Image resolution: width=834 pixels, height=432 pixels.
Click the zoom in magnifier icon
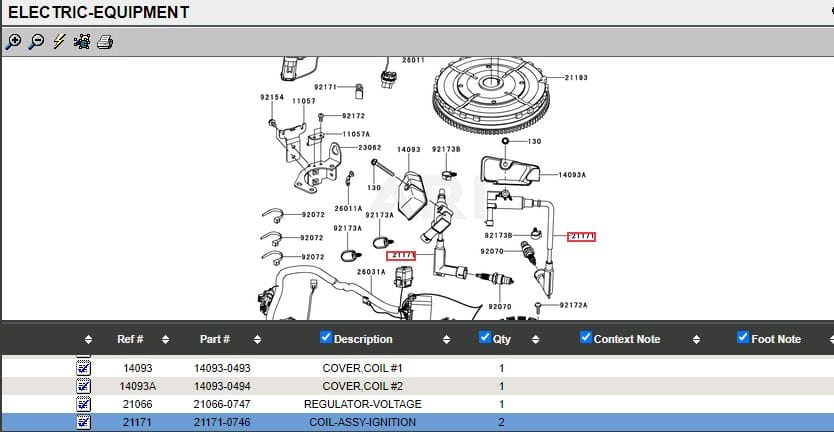pyautogui.click(x=13, y=42)
